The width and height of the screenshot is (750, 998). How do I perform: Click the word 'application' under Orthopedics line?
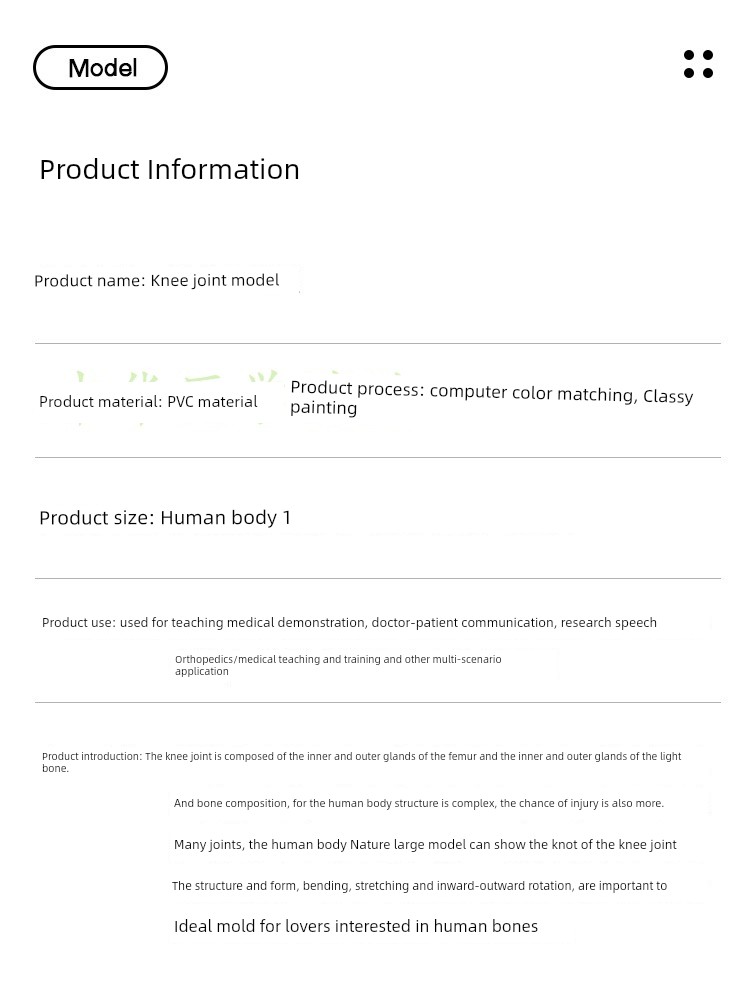pos(201,671)
